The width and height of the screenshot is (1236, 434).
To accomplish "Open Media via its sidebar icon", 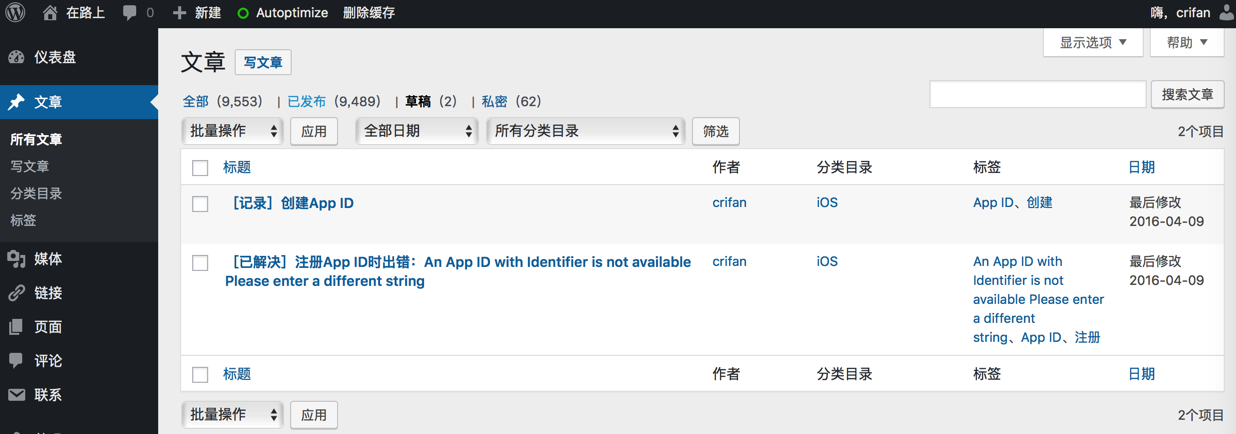I will pos(17,259).
